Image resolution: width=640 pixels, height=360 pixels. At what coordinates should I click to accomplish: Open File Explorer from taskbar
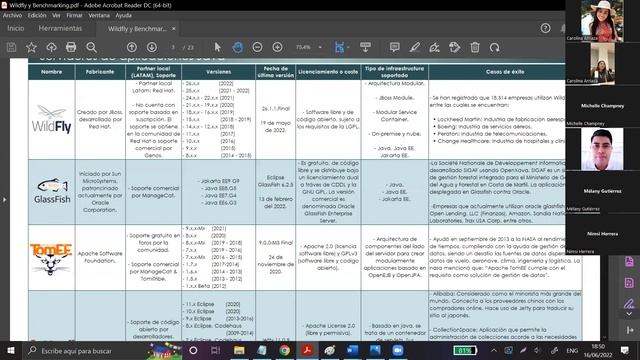pos(239,351)
